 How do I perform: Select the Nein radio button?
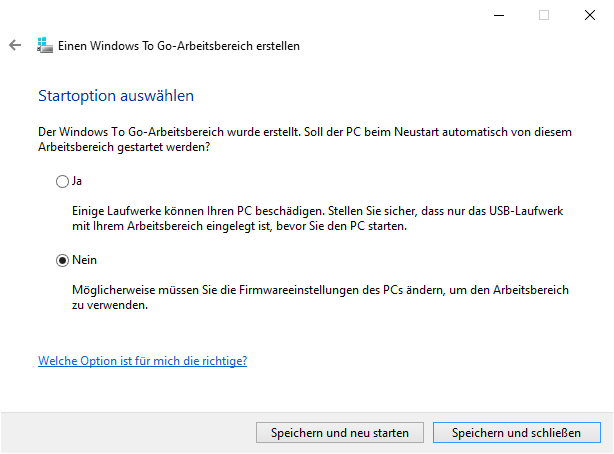point(63,260)
